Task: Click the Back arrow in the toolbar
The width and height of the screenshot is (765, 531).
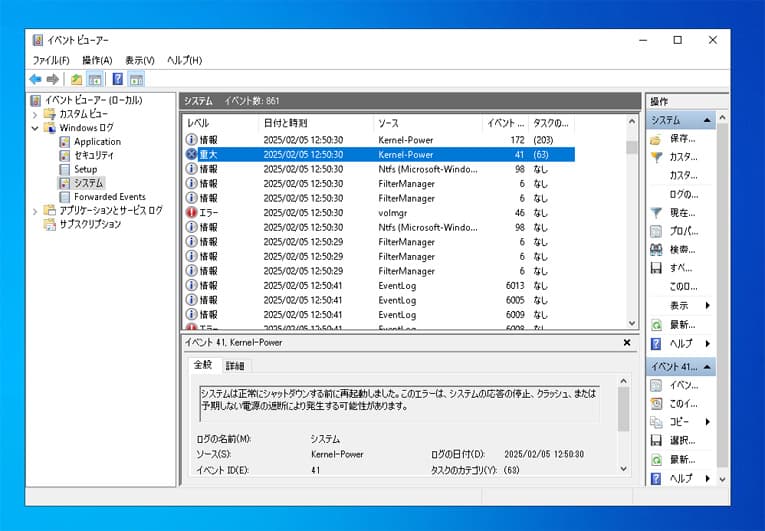Action: pyautogui.click(x=35, y=79)
